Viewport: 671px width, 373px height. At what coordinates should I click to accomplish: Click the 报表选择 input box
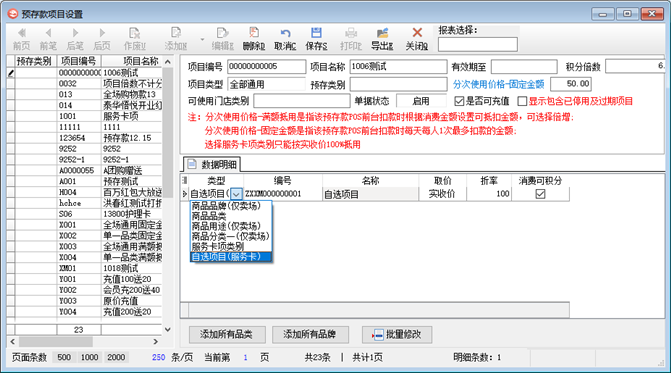(478, 44)
